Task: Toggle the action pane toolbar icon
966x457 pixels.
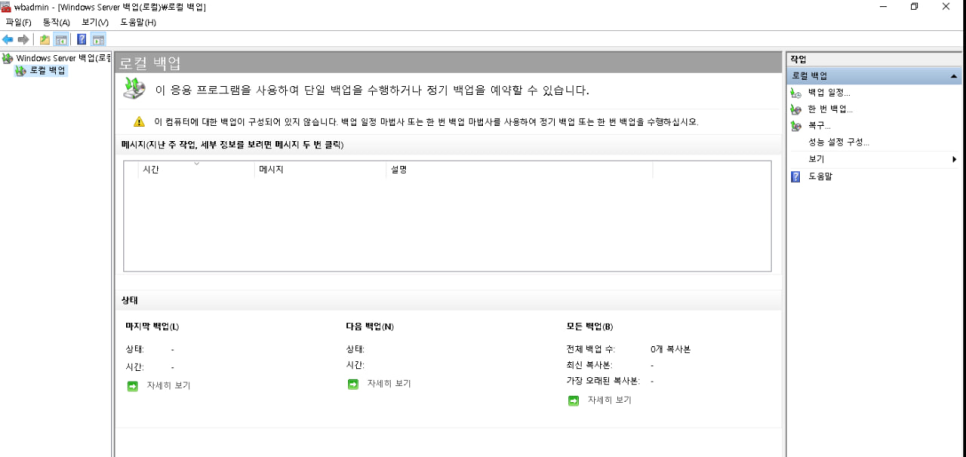Action: pyautogui.click(x=98, y=40)
